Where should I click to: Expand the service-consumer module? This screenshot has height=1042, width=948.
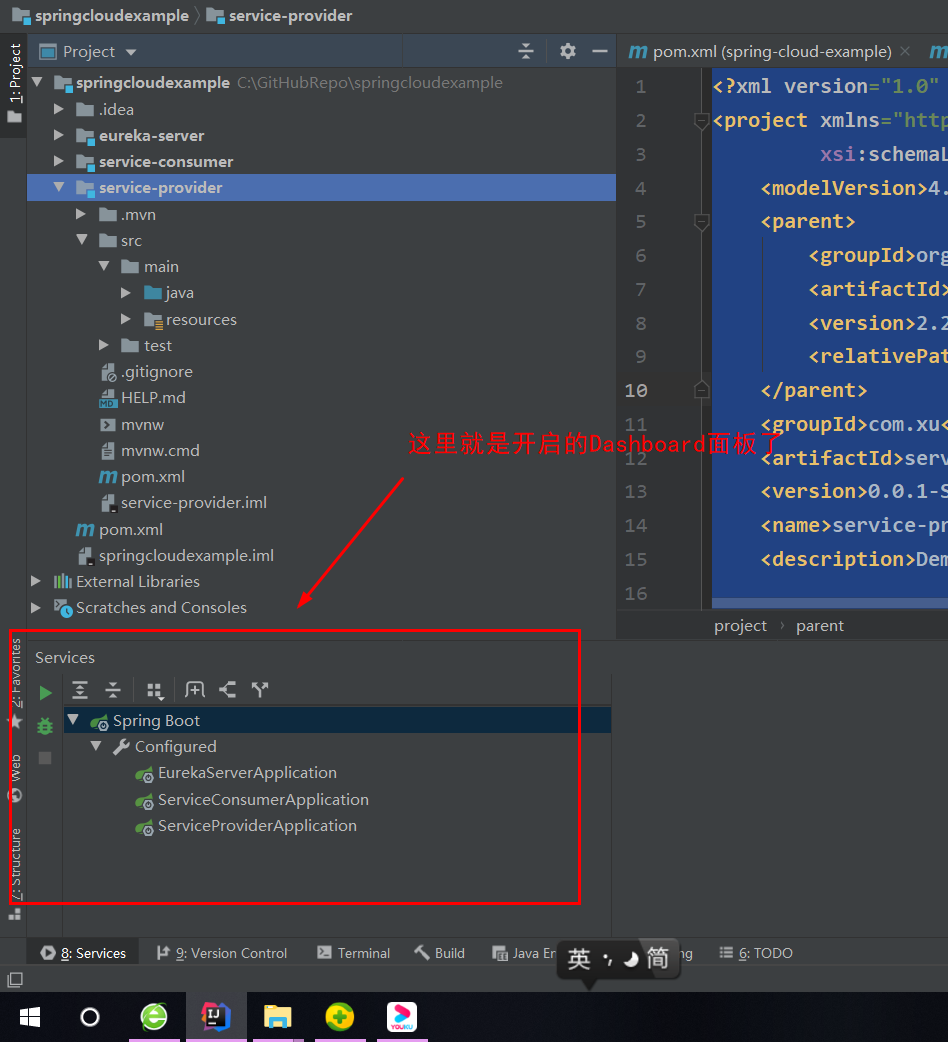click(x=58, y=161)
